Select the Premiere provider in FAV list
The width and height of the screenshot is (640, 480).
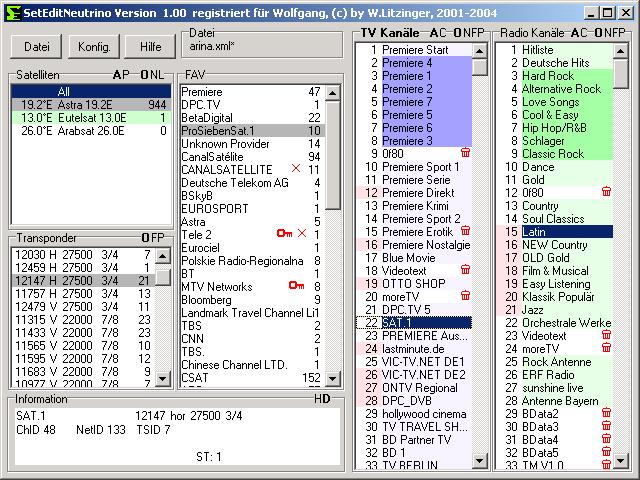[x=252, y=92]
